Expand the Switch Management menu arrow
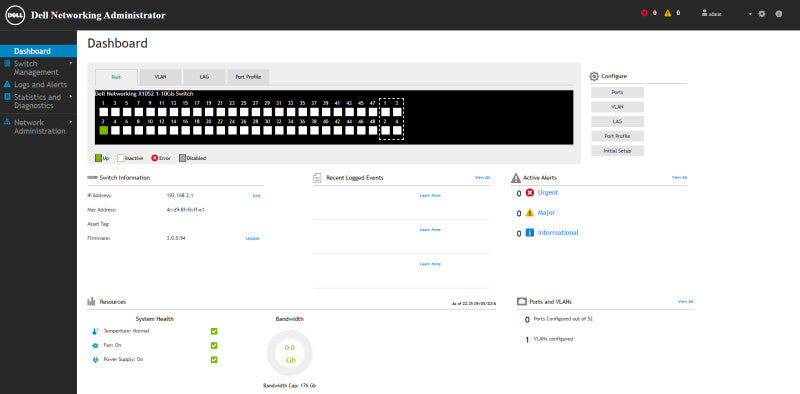Viewport: 800px width, 394px height. (x=71, y=63)
